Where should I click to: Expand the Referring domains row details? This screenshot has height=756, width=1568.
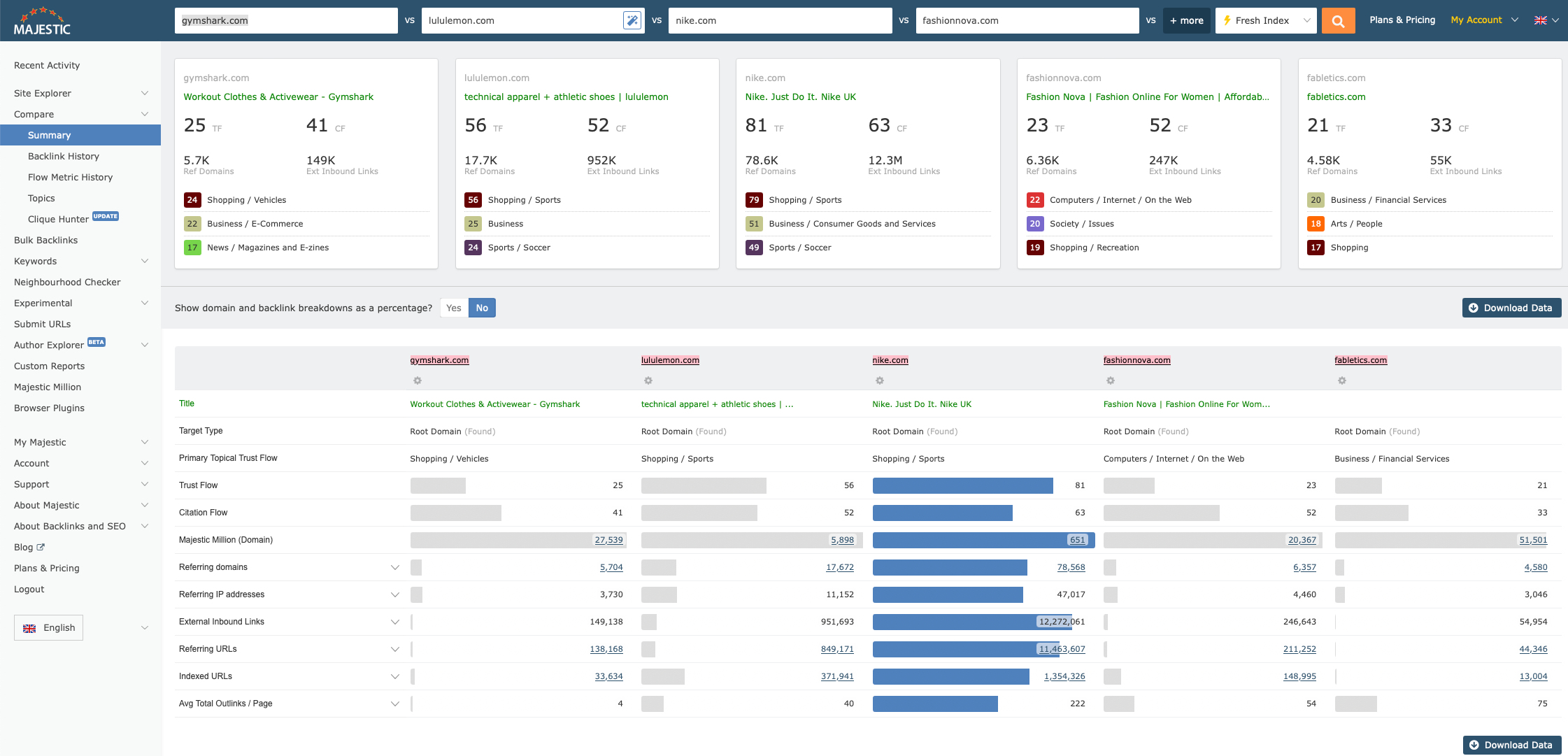pyautogui.click(x=395, y=567)
